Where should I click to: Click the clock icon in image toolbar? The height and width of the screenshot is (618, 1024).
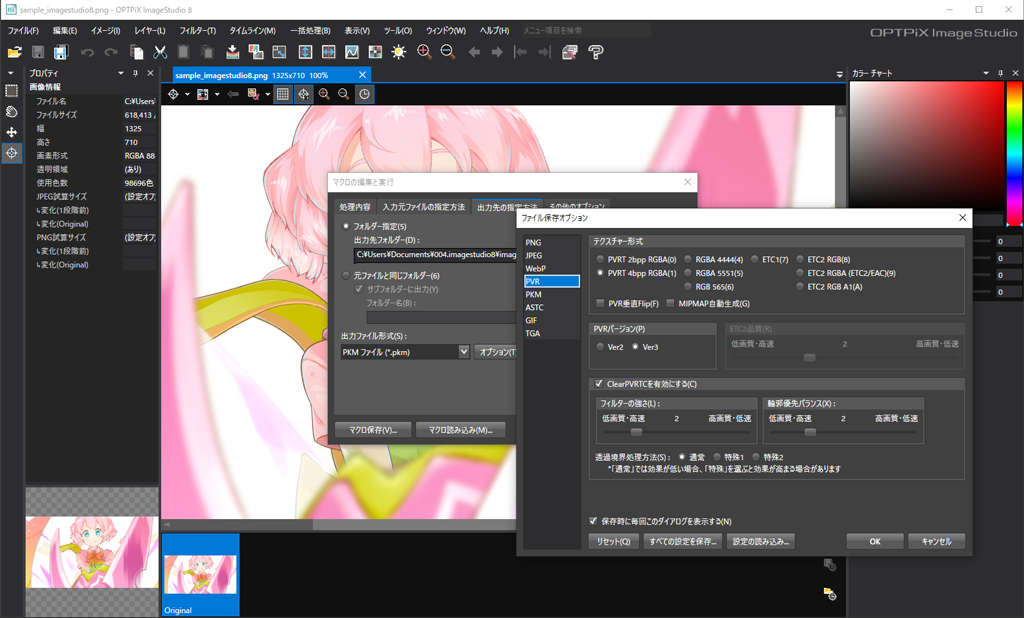coord(364,94)
